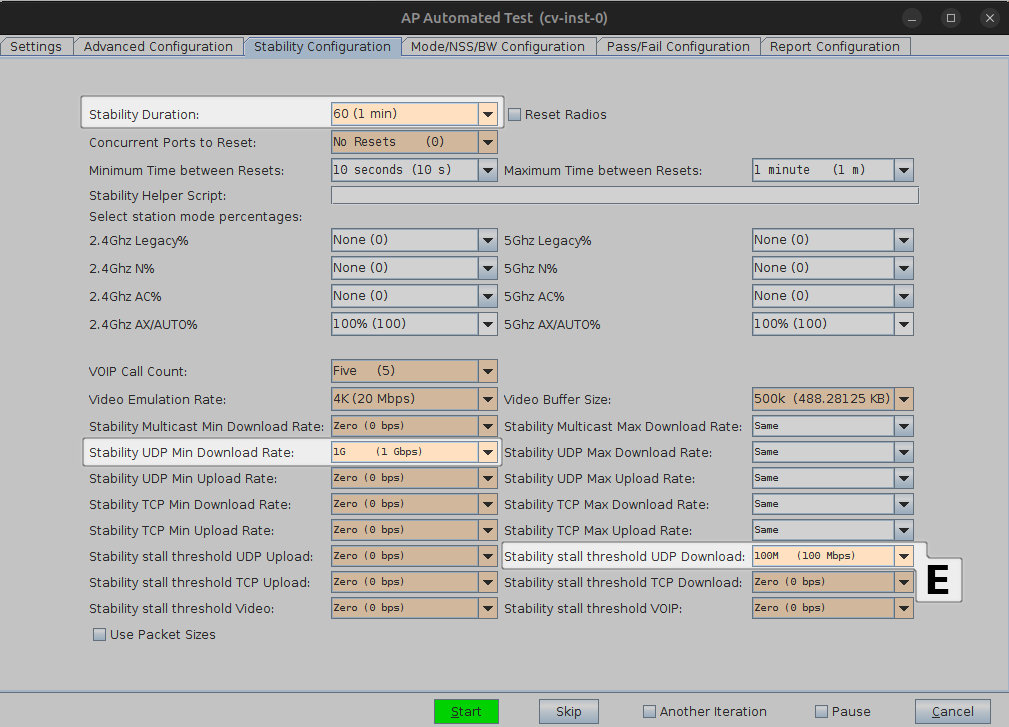Open the 5Ghz AX/AUTO% dropdown
1009x727 pixels.
[x=904, y=324]
